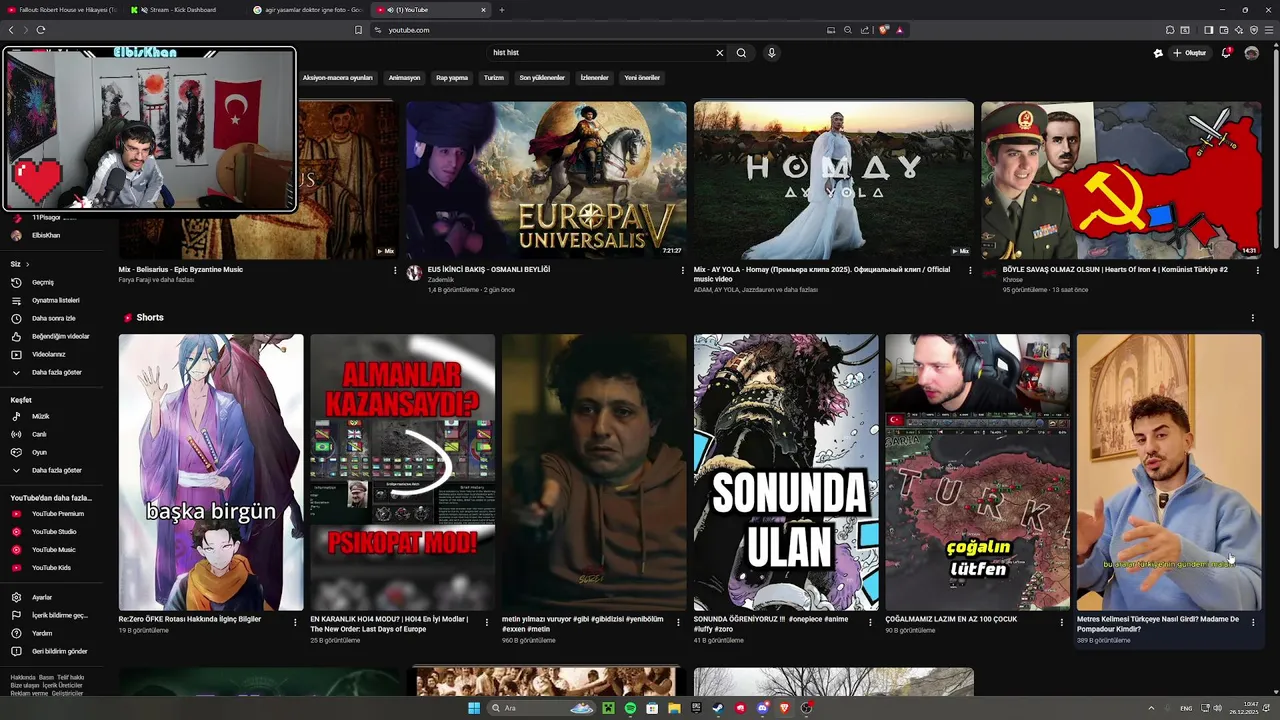Open Daha sonra izle (watch later)

tap(53, 318)
